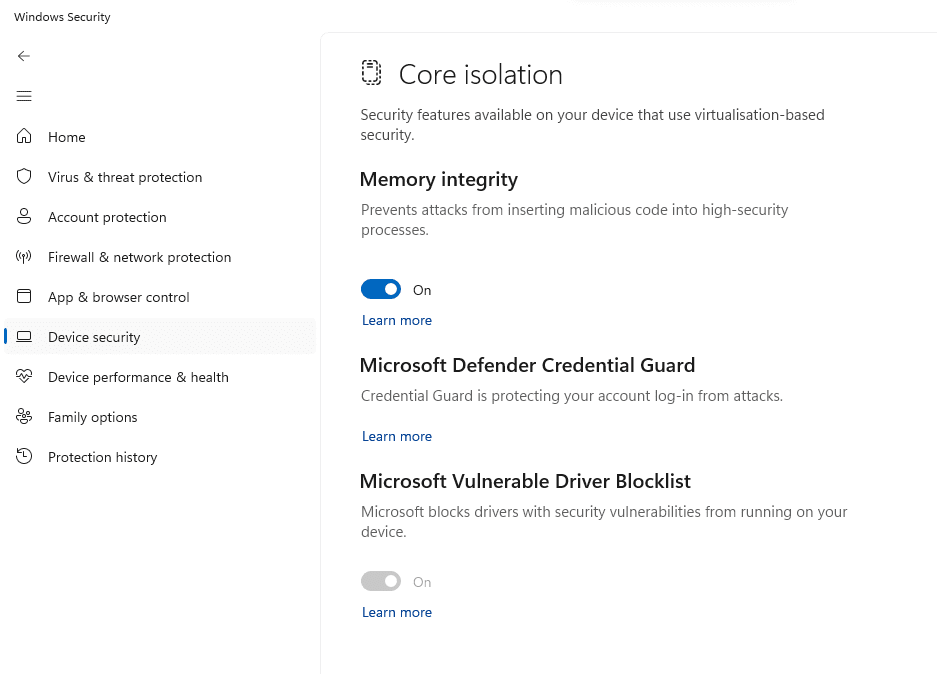Click the back arrow icon
This screenshot has width=937, height=674.
coord(24,56)
